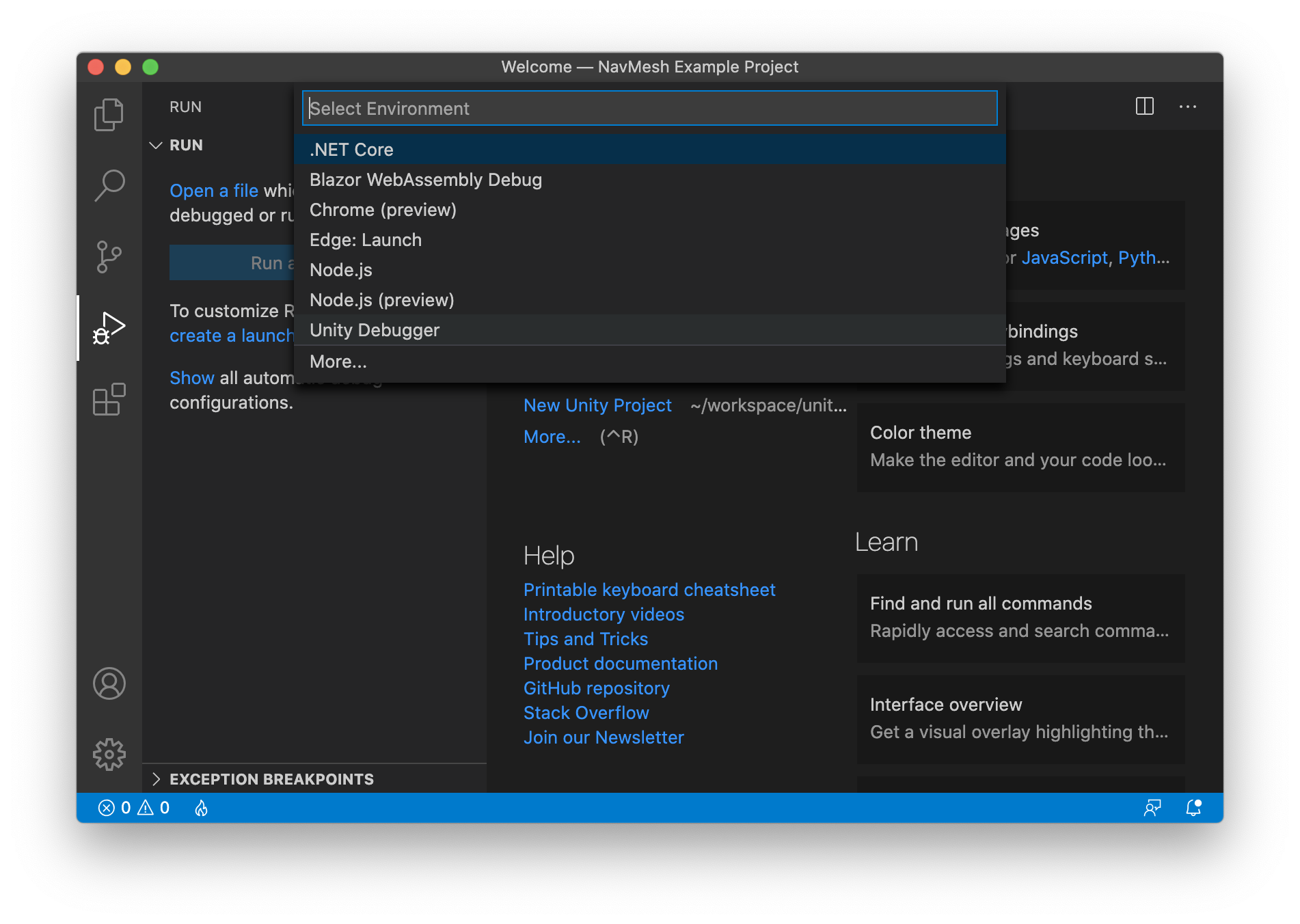Select the Search icon in activity bar
Viewport: 1300px width, 924px height.
pyautogui.click(x=109, y=185)
